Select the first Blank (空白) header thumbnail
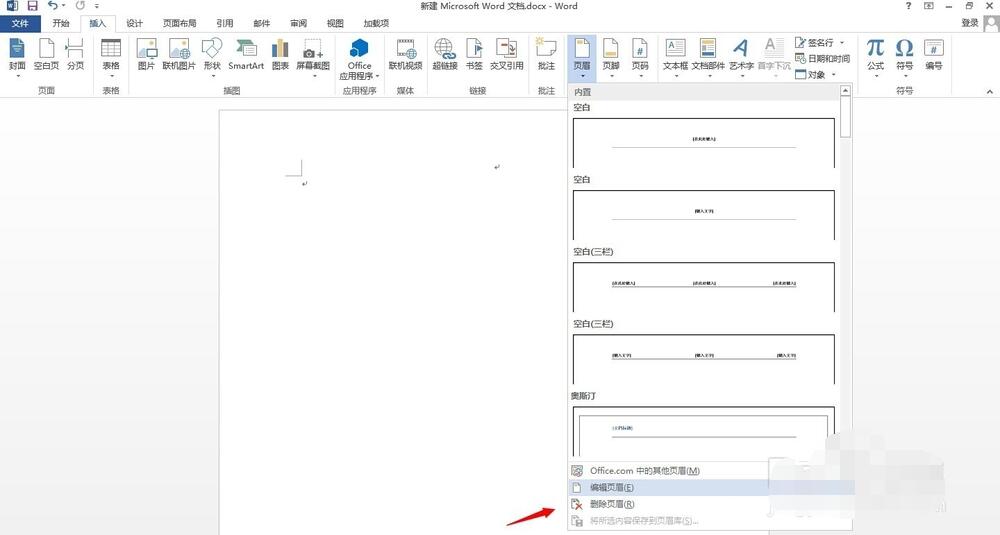 click(703, 143)
